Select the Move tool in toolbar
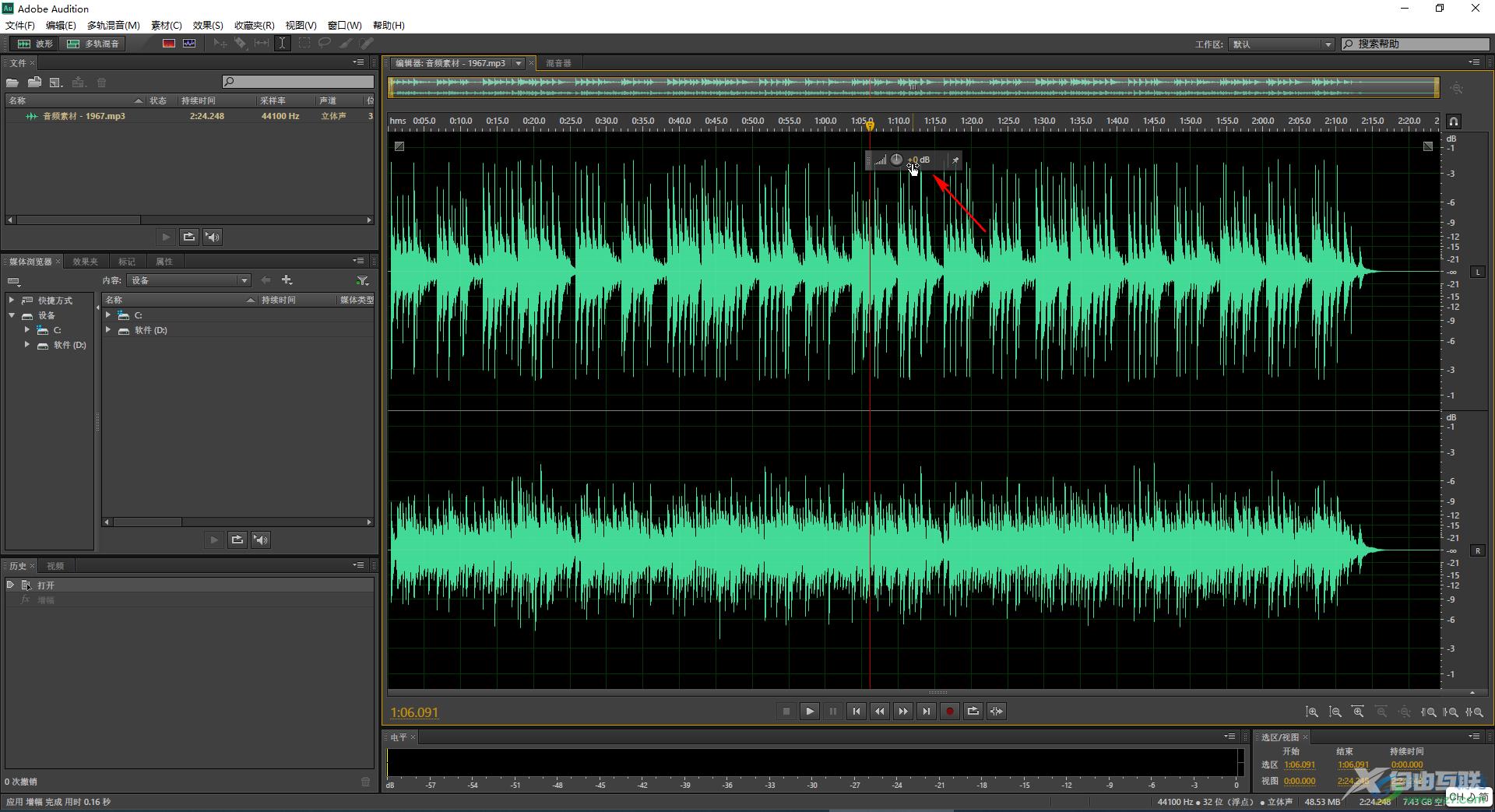1495x812 pixels. point(220,44)
